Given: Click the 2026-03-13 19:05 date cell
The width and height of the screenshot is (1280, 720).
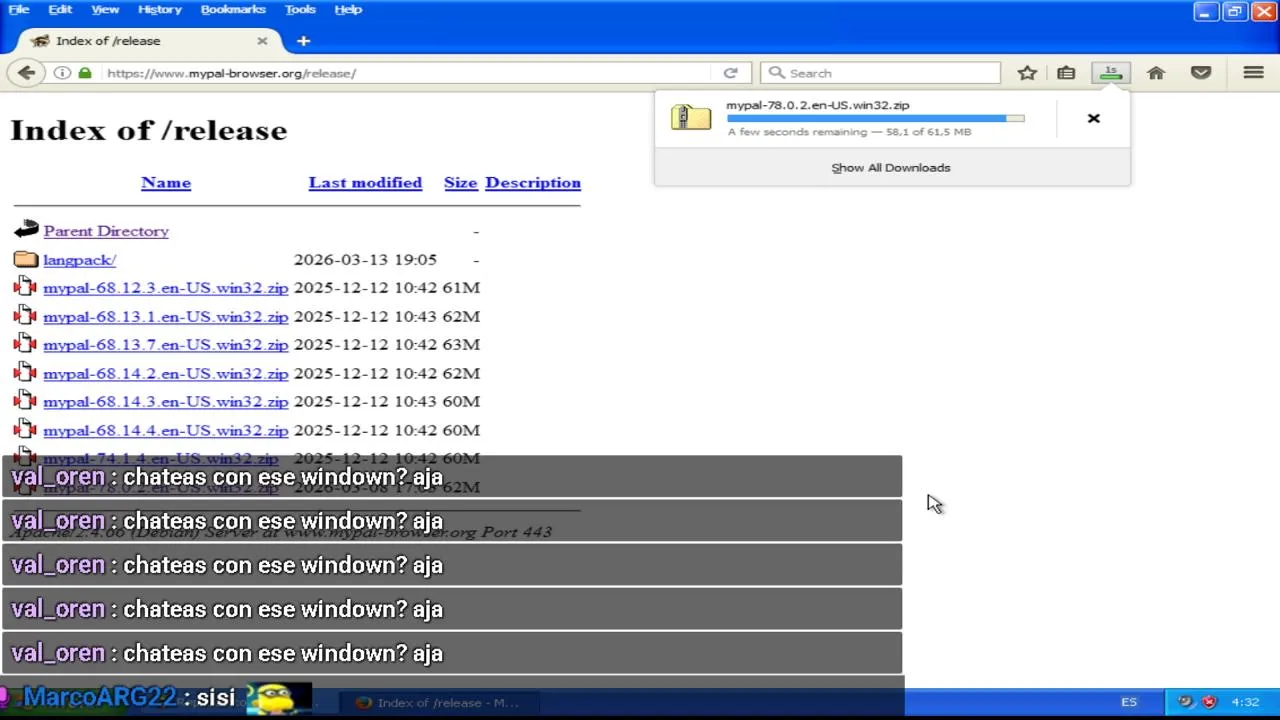Looking at the screenshot, I should [x=365, y=259].
